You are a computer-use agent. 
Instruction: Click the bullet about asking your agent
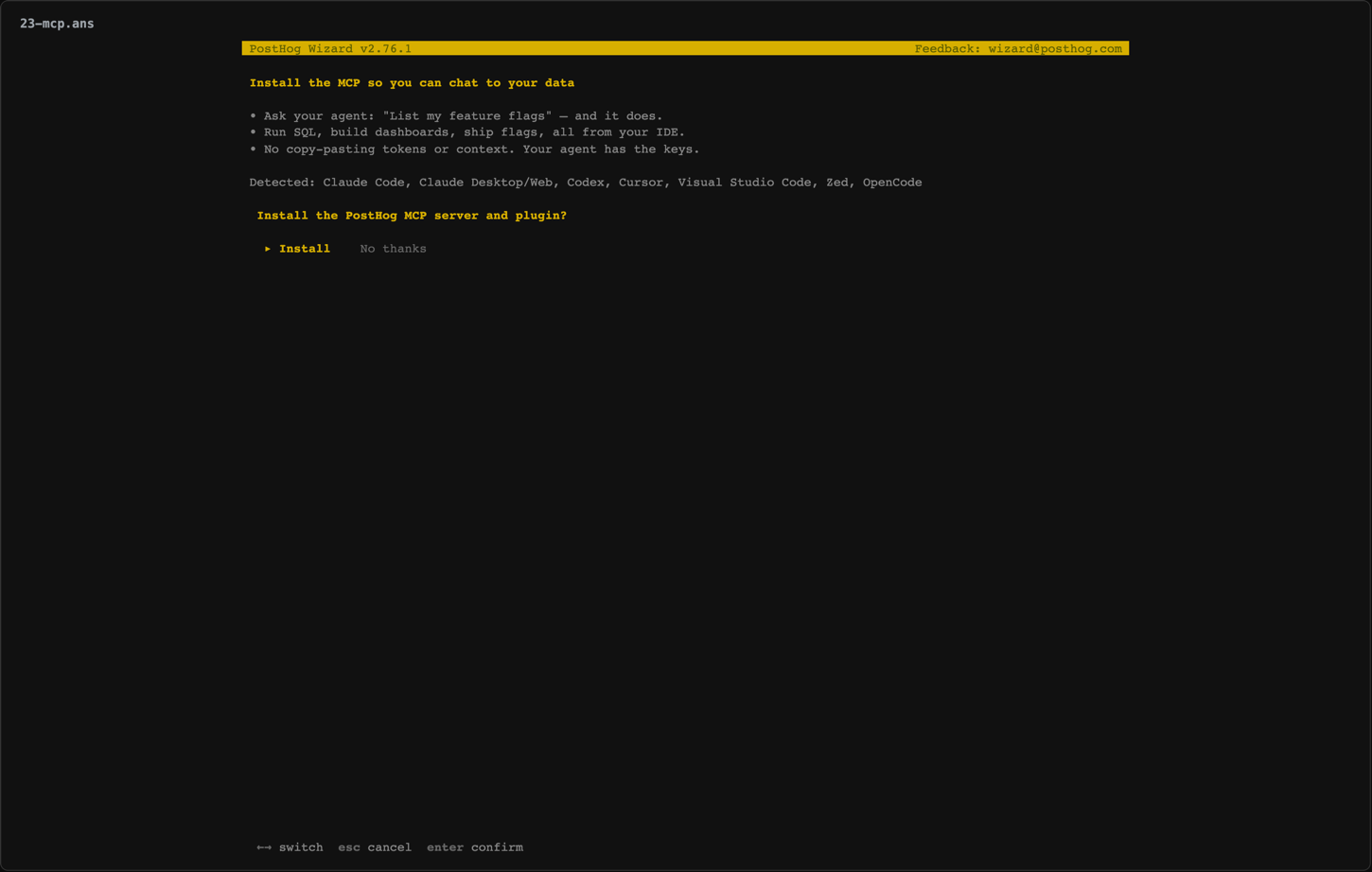[456, 116]
